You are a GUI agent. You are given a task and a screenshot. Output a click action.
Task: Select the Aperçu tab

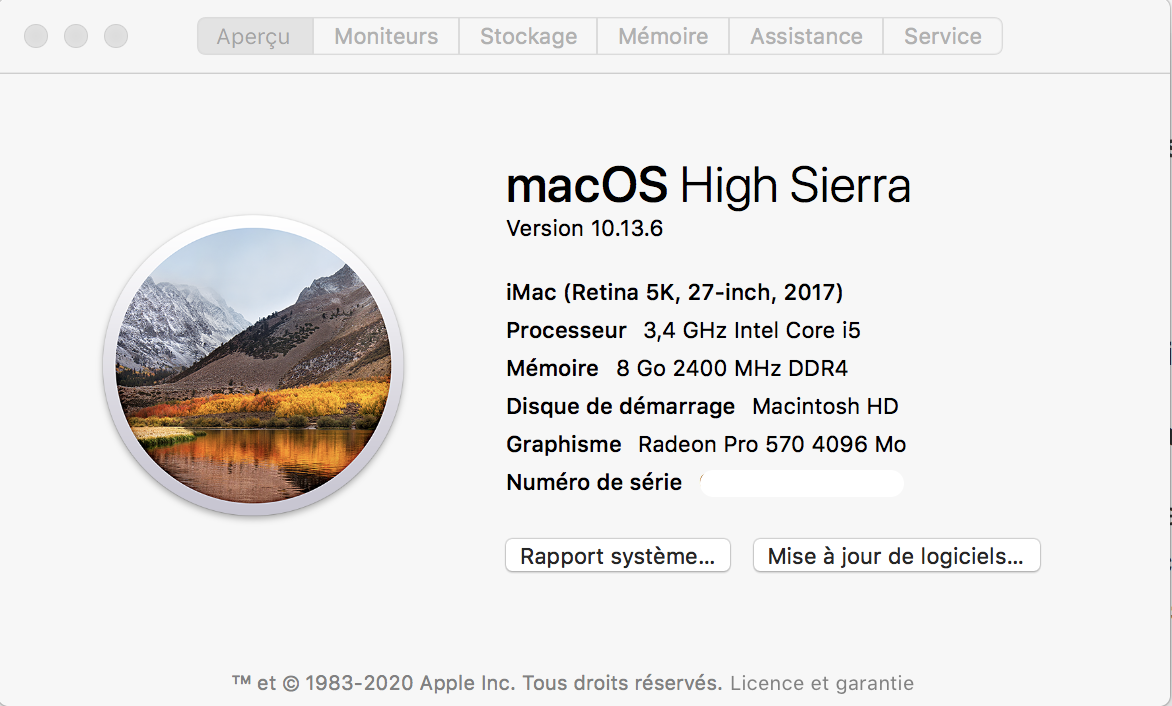[254, 36]
